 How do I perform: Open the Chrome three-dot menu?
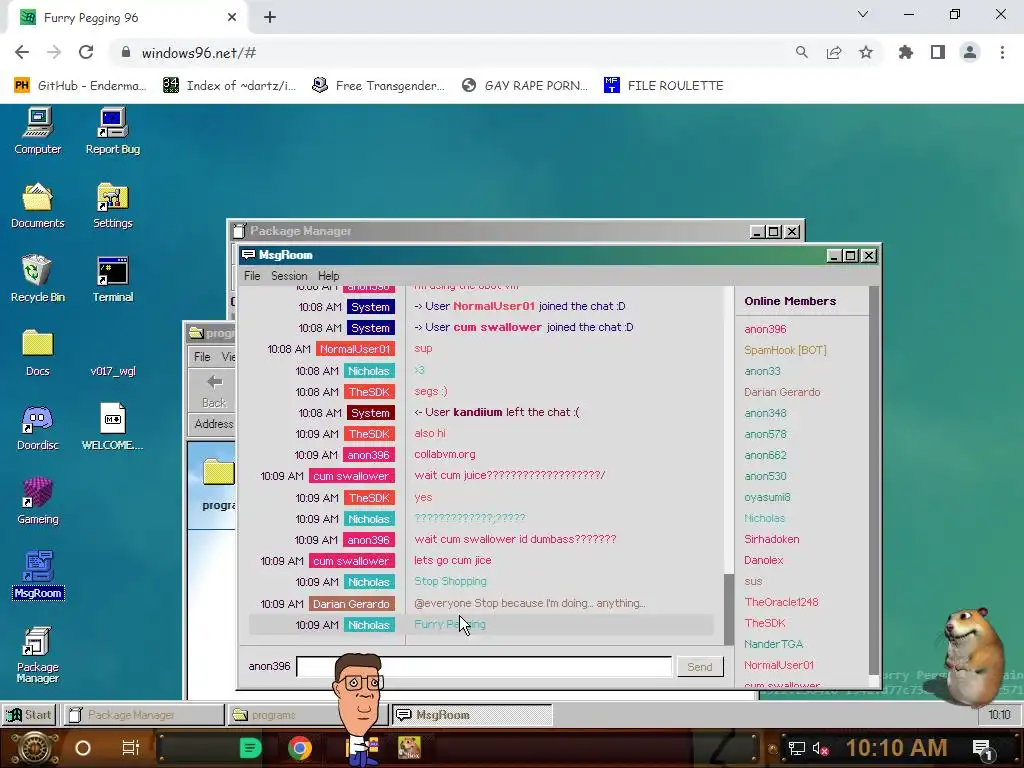pyautogui.click(x=1002, y=52)
